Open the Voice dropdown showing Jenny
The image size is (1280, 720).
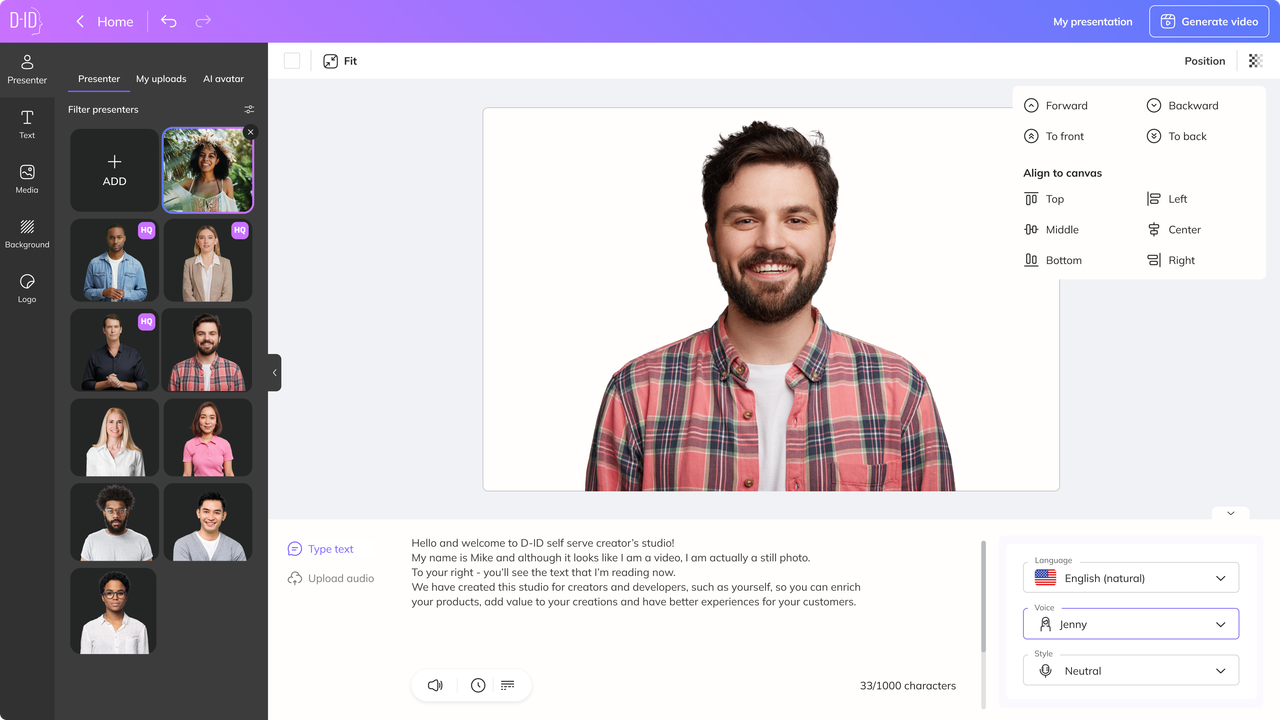tap(1131, 624)
